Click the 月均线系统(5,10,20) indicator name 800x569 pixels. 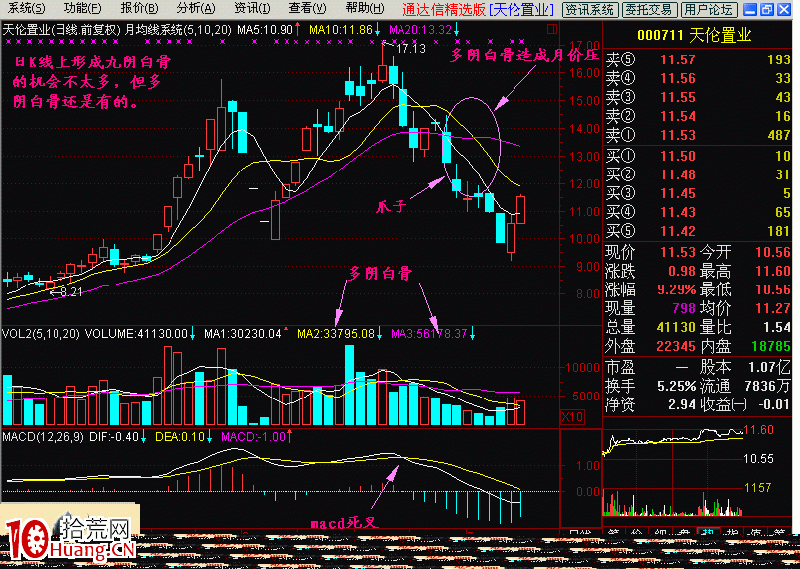pos(178,30)
